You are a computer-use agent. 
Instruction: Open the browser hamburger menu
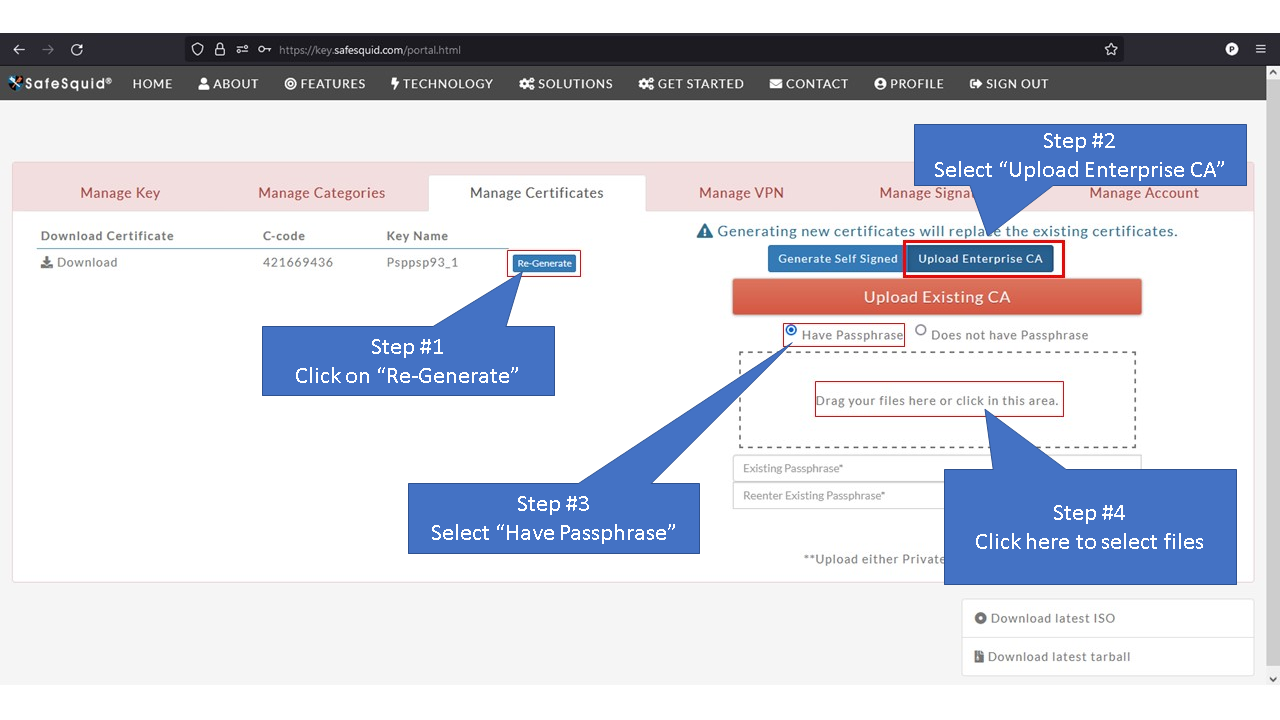[1261, 48]
